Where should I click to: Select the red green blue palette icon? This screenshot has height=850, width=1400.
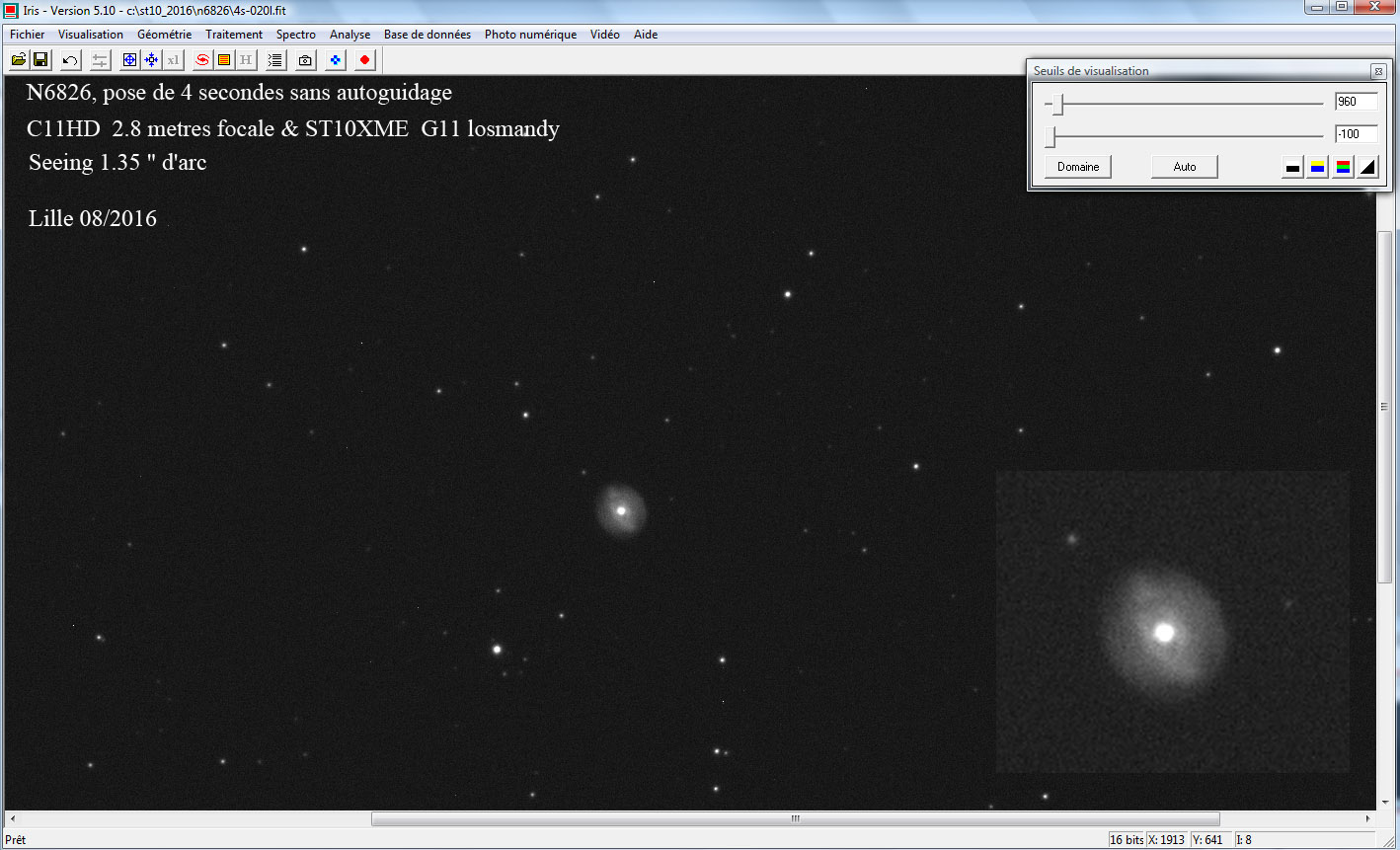click(x=1343, y=167)
